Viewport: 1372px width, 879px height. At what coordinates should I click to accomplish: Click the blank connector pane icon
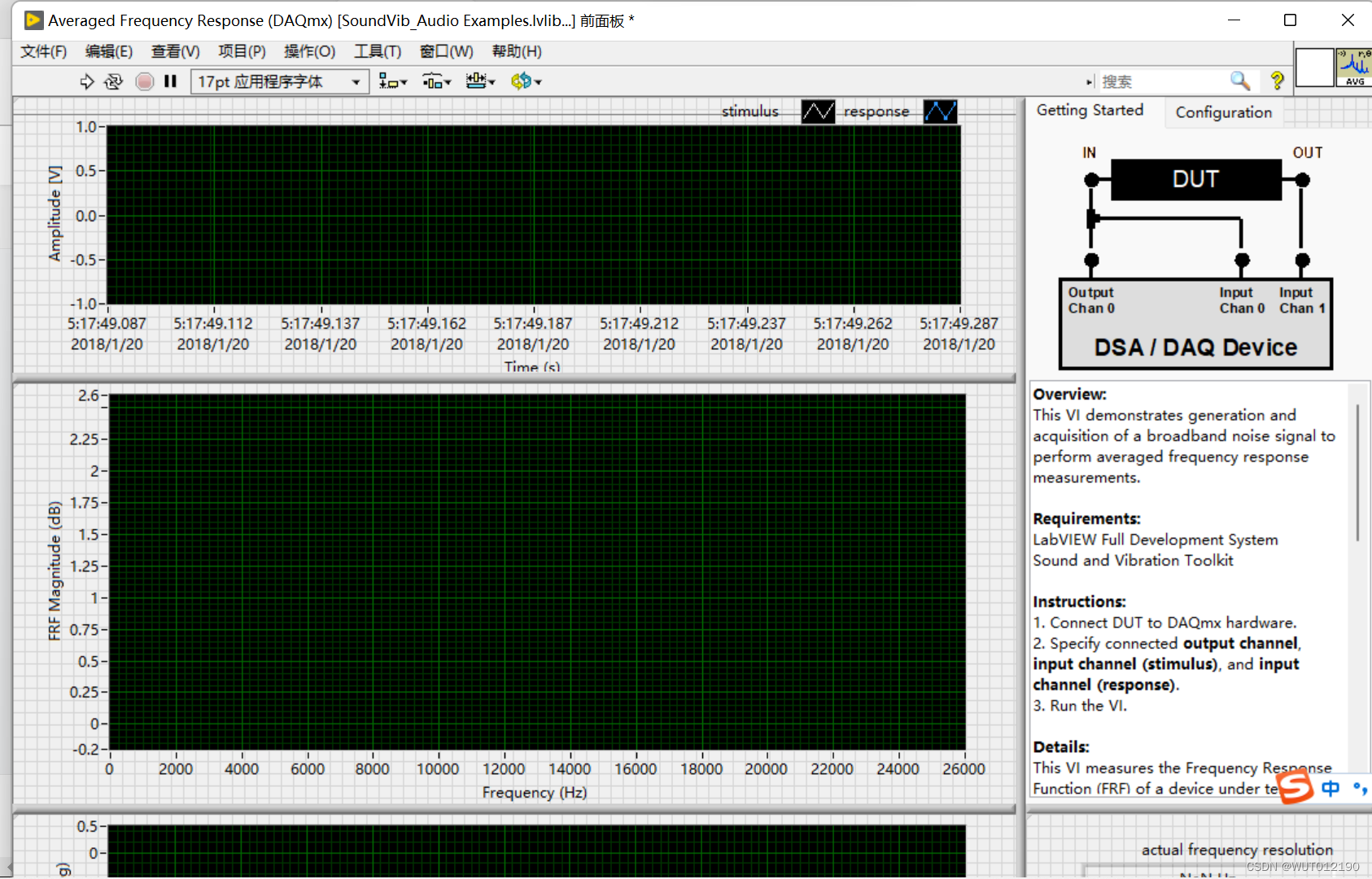pos(1314,68)
